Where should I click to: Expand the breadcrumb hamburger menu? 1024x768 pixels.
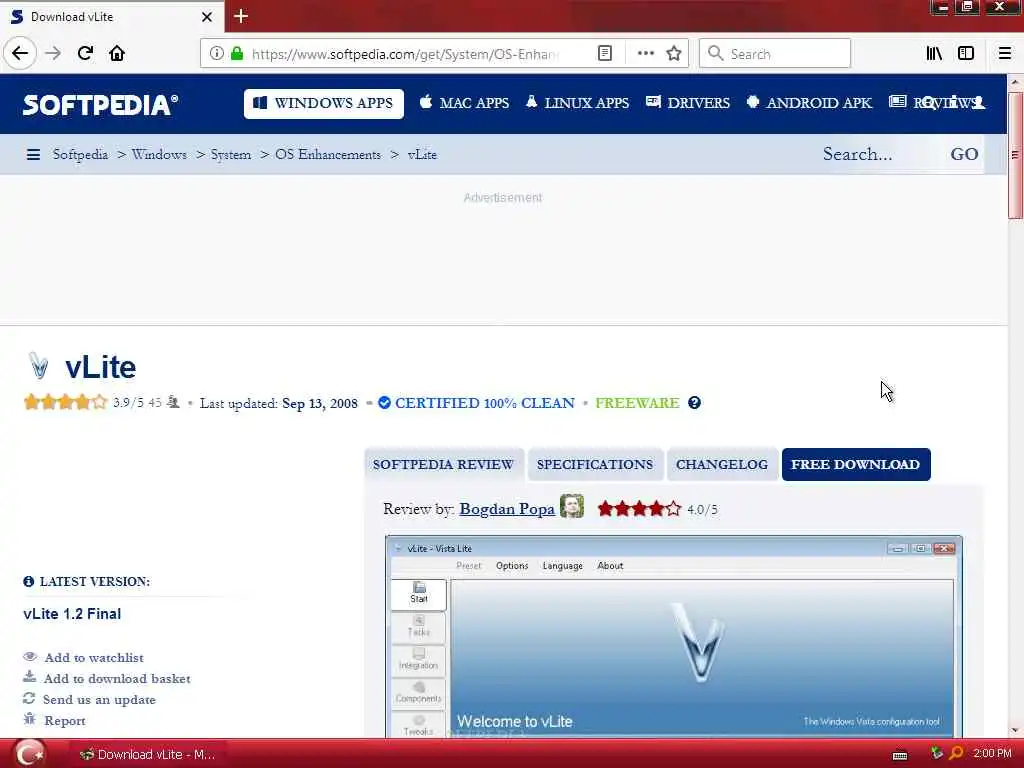33,155
